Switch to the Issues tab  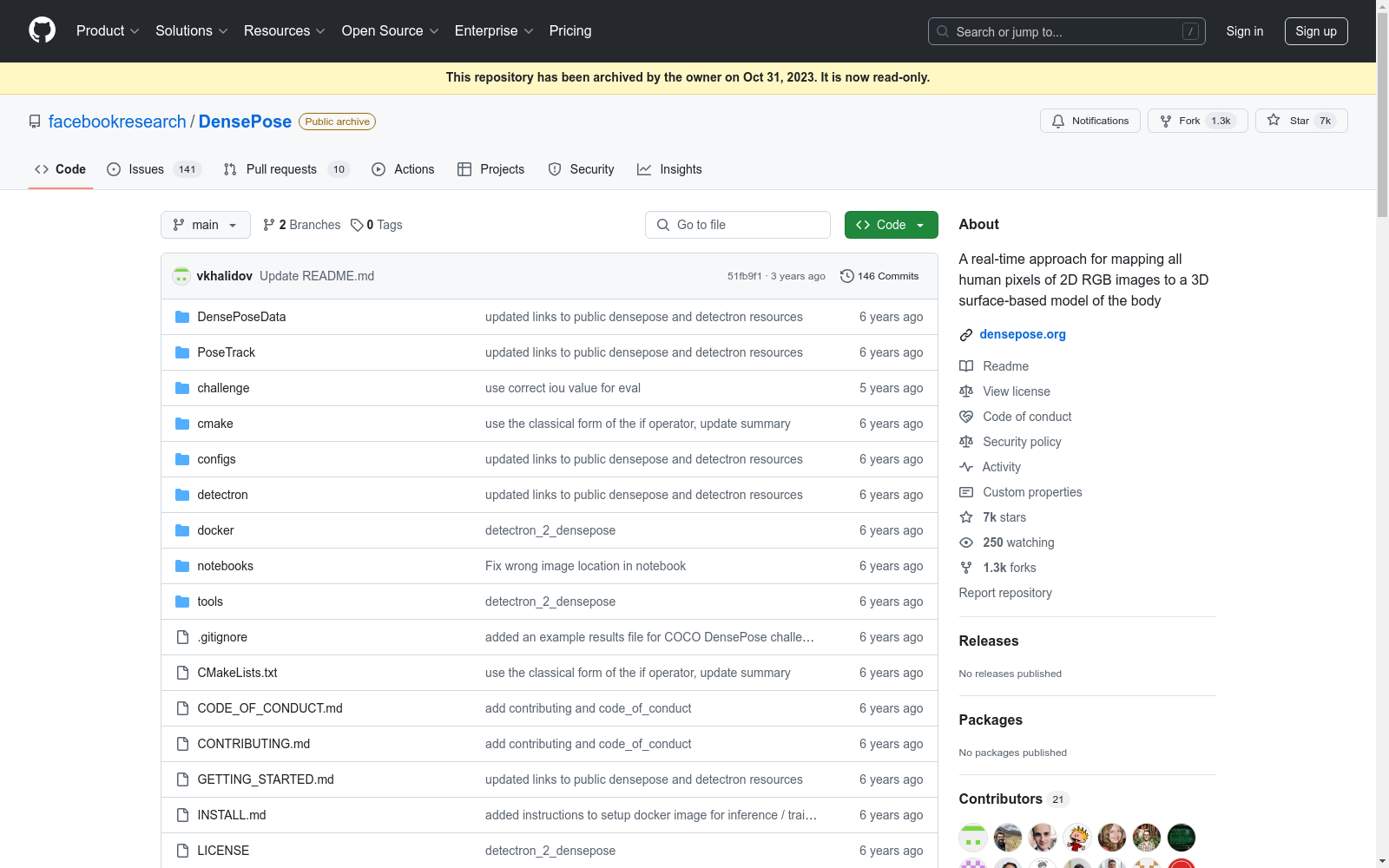154,169
